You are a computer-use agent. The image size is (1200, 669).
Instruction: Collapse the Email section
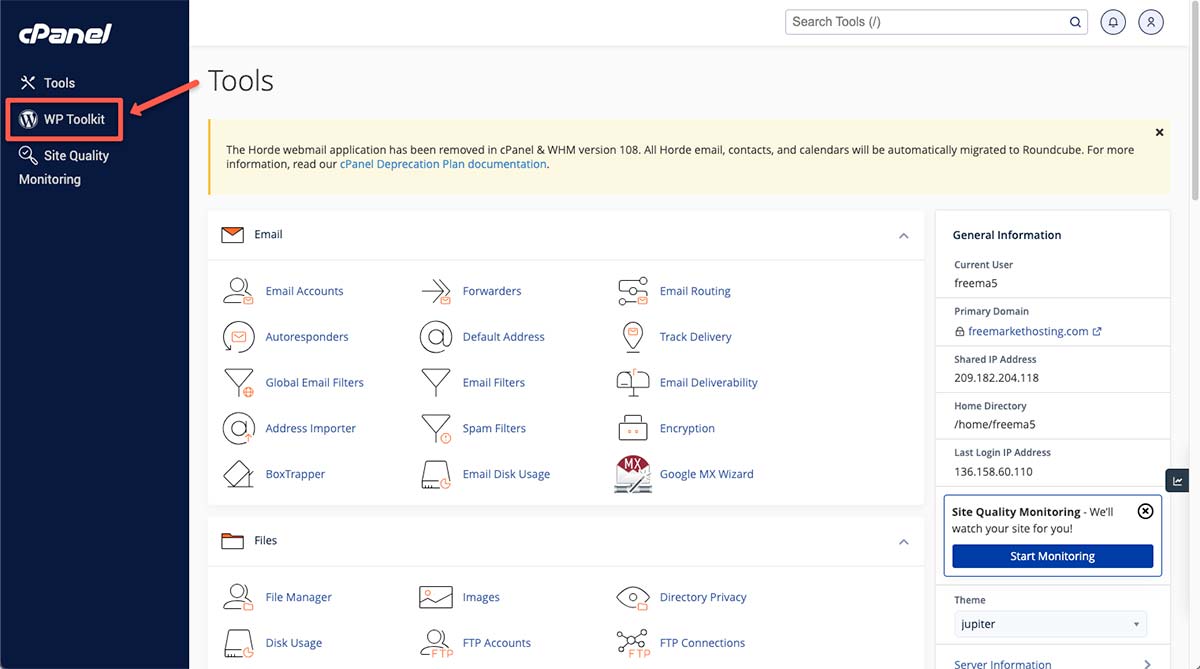click(903, 236)
